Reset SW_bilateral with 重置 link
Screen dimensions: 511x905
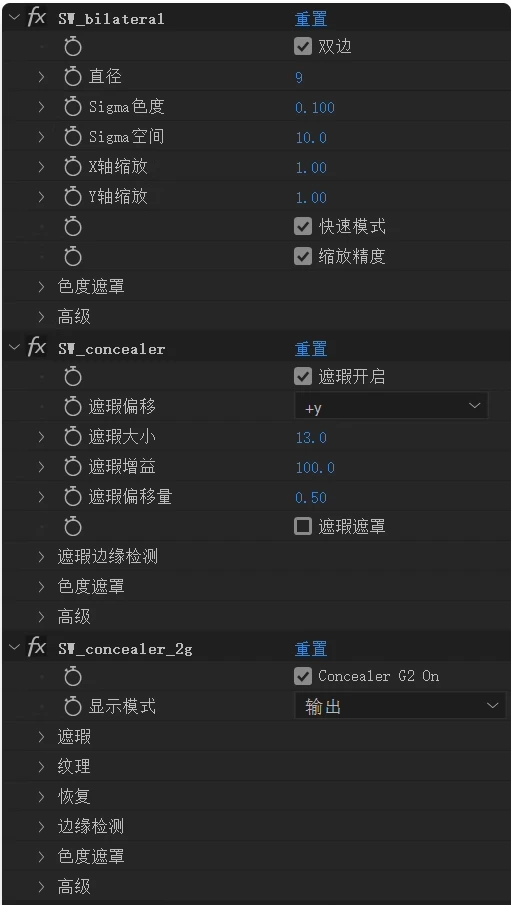(311, 19)
